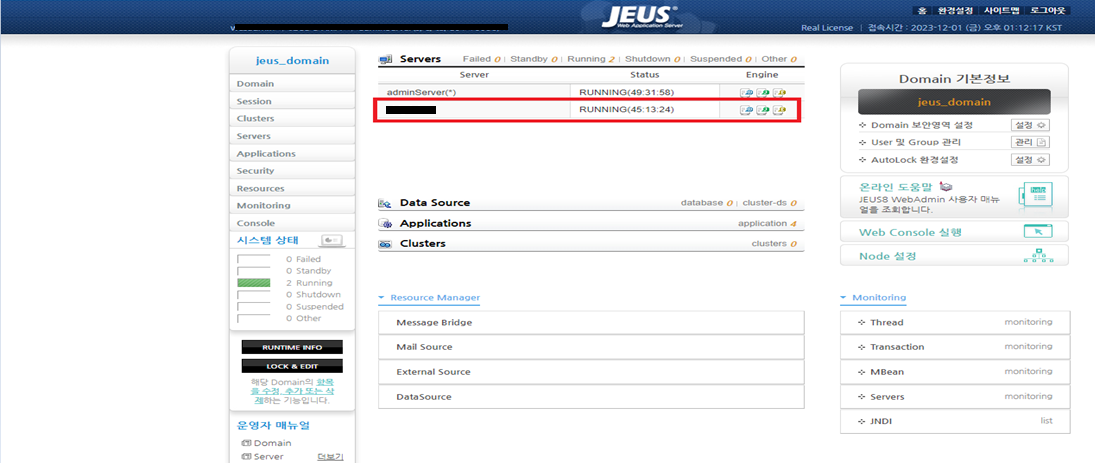Click the Web Console window icon
The height and width of the screenshot is (473, 1095).
pyautogui.click(x=1037, y=232)
